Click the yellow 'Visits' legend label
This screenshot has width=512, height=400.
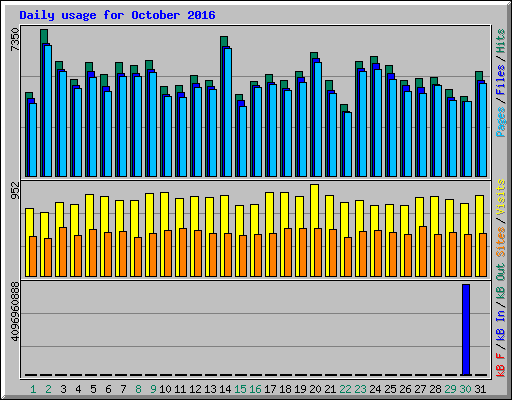click(500, 198)
